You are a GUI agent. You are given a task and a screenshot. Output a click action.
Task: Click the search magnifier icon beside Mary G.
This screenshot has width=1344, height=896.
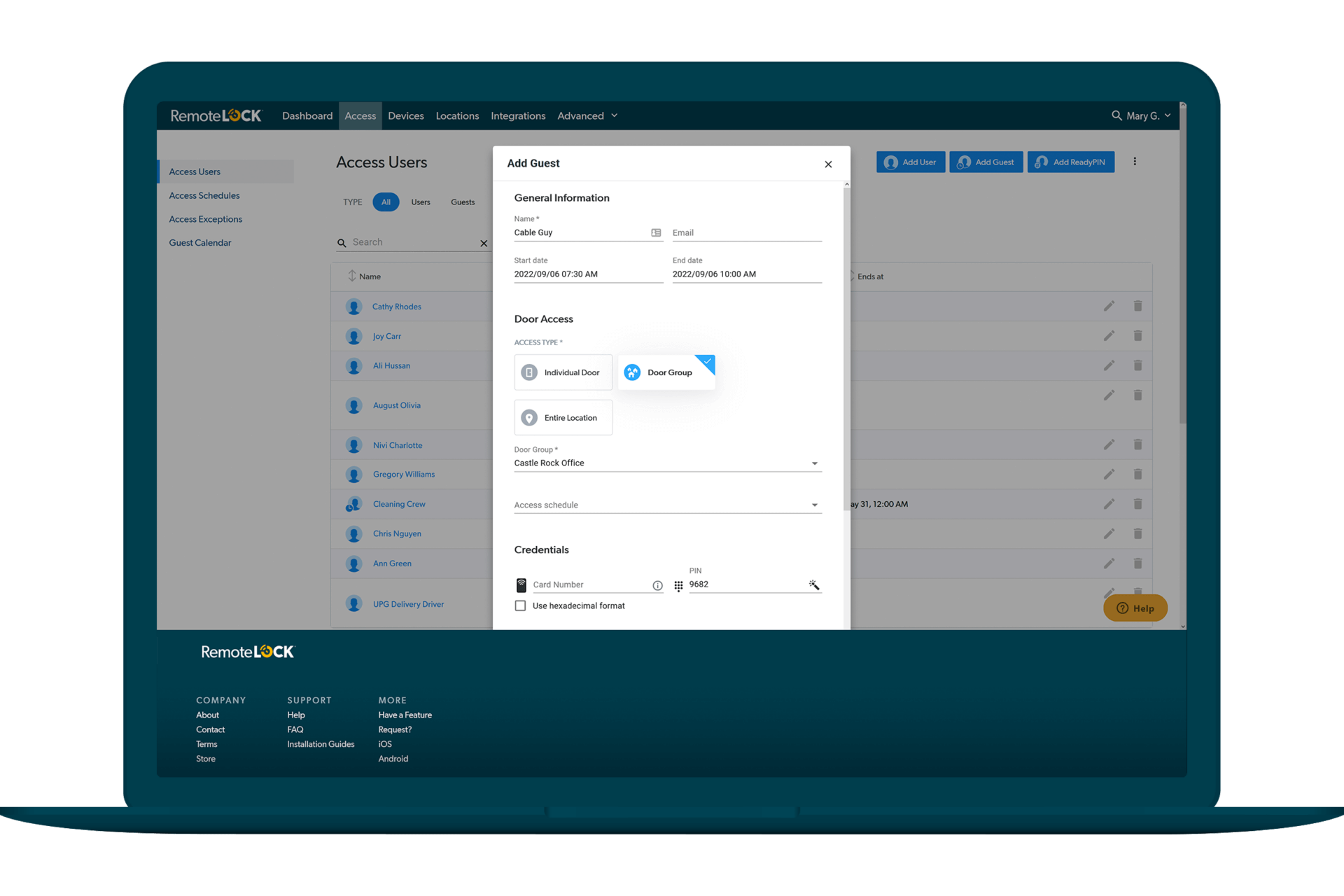pyautogui.click(x=1116, y=115)
